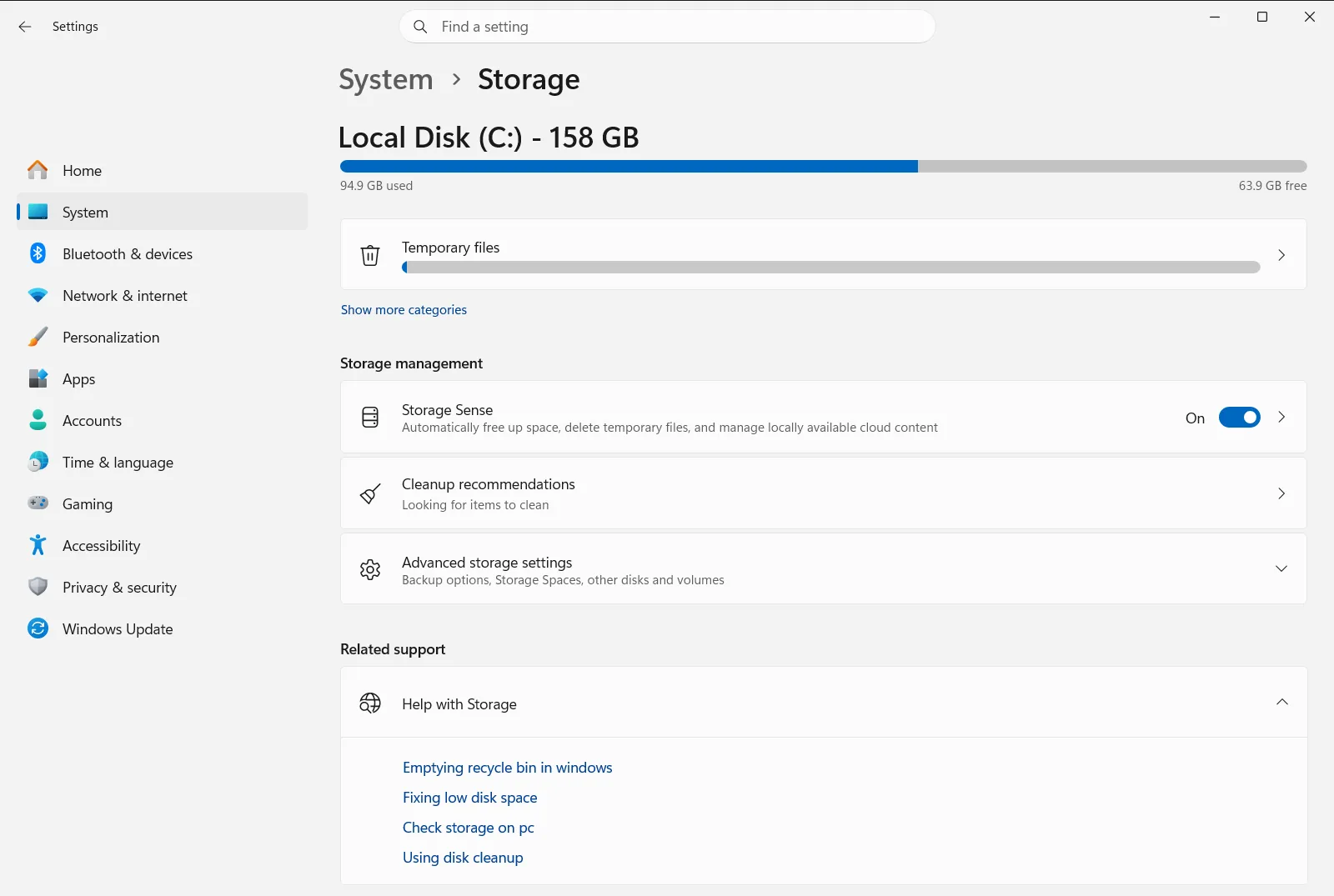Click the Help with Storage title

tap(459, 704)
